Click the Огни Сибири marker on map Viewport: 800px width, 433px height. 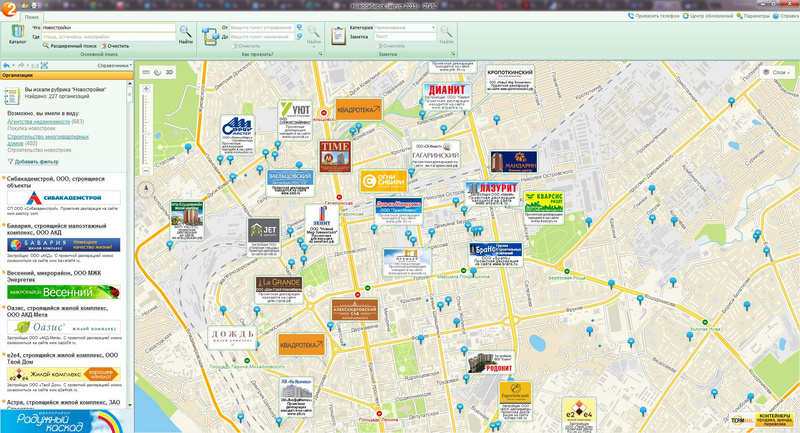coord(383,181)
